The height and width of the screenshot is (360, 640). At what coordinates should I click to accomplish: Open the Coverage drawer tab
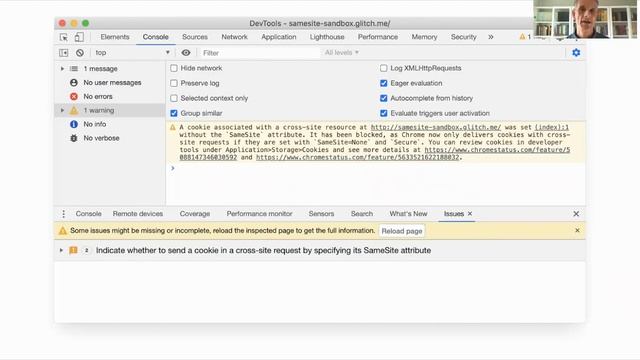pyautogui.click(x=195, y=214)
